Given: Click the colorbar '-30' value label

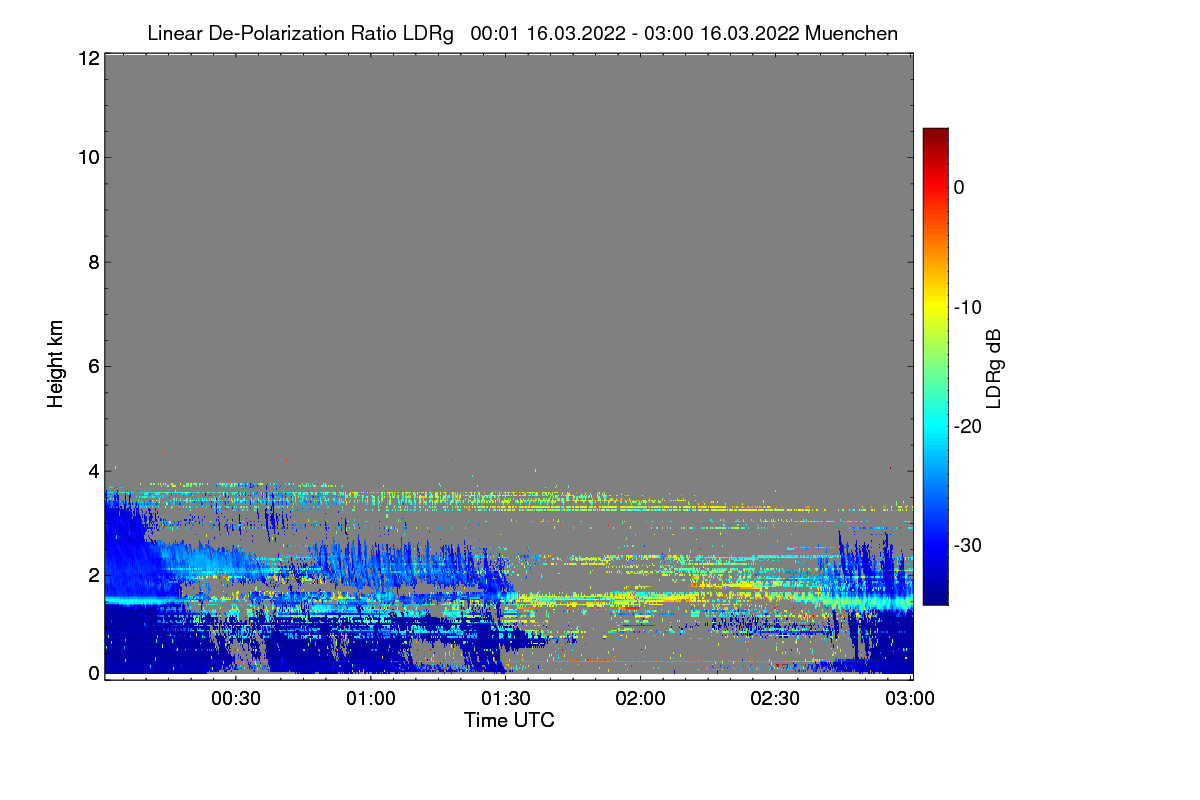Looking at the screenshot, I should pyautogui.click(x=967, y=546).
